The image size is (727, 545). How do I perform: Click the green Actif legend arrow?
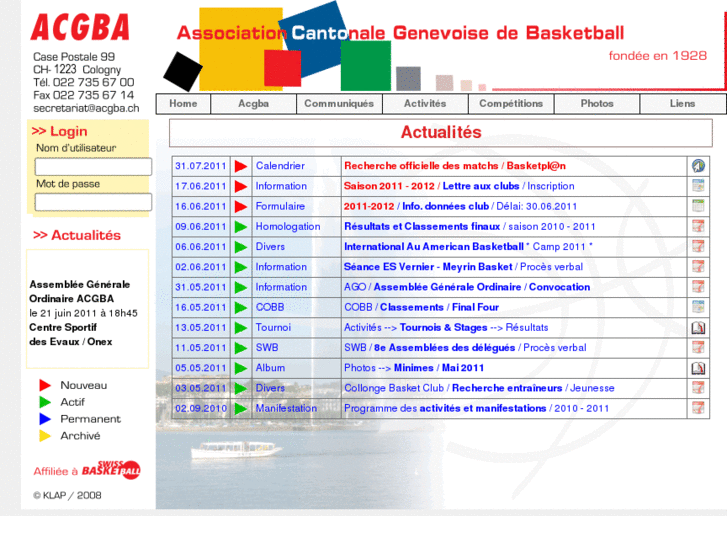(45, 402)
